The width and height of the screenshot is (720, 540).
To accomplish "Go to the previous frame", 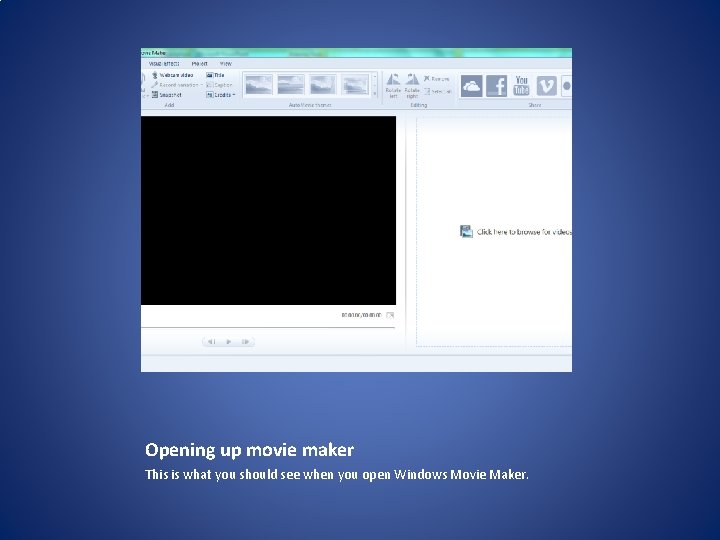I will point(211,342).
